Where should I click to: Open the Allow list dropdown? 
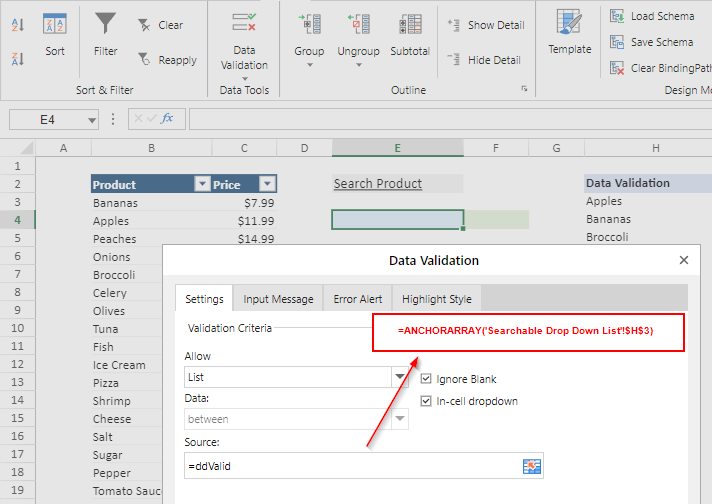pyautogui.click(x=400, y=377)
